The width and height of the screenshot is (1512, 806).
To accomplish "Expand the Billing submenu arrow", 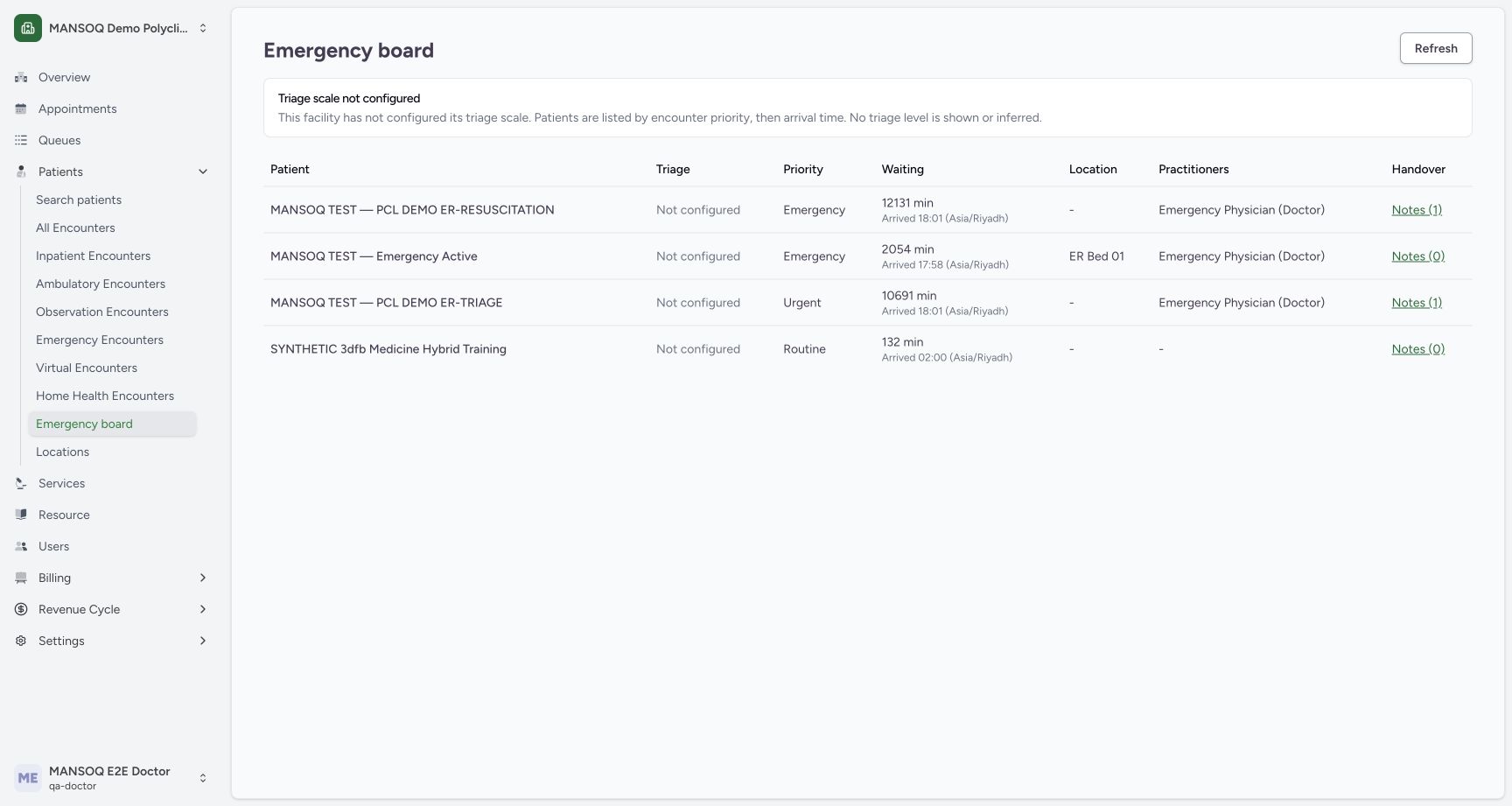I will tap(203, 578).
